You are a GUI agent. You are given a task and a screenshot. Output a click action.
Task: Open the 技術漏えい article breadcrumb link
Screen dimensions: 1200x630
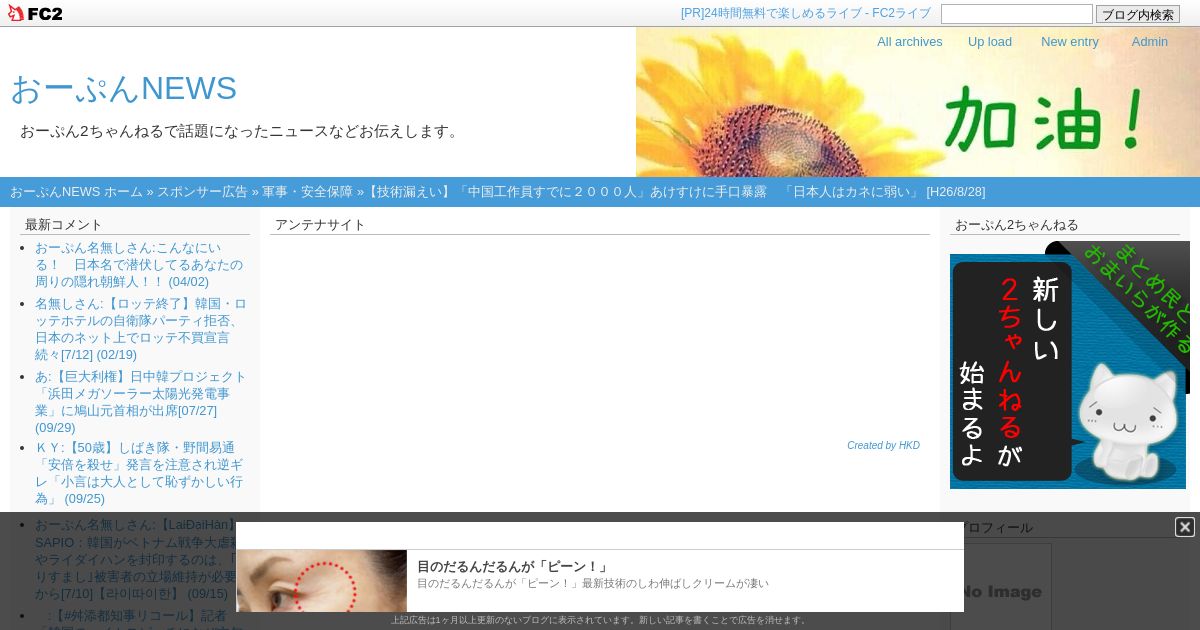click(x=675, y=192)
